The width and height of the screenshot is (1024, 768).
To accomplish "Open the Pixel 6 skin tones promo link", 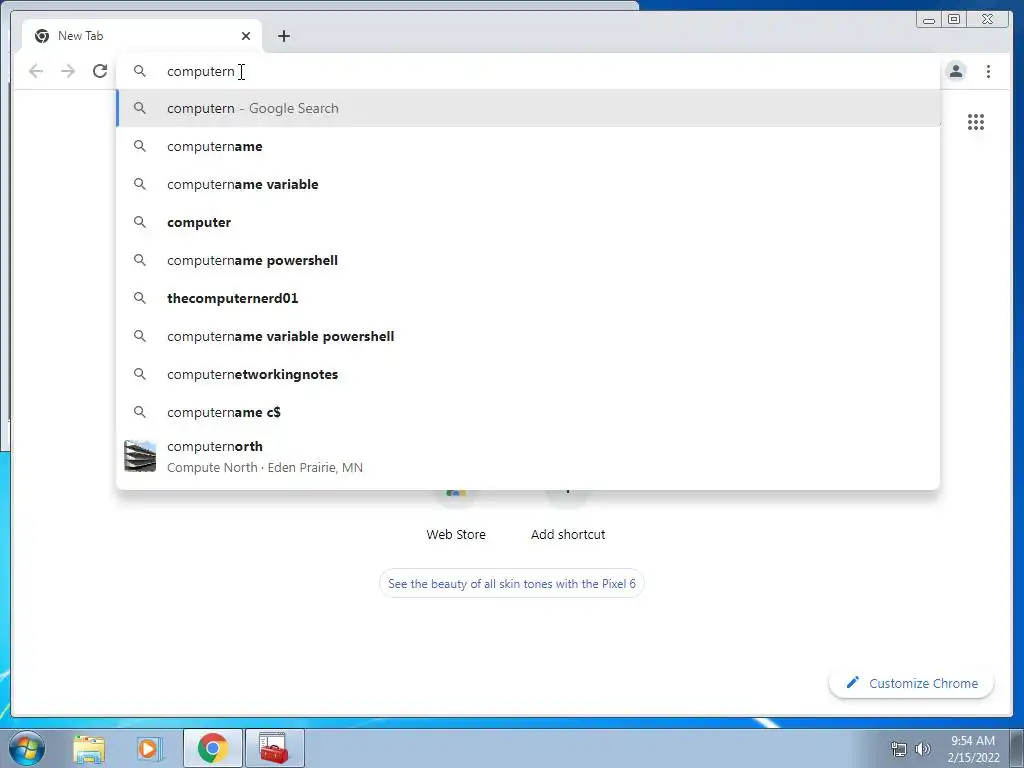I will [x=511, y=584].
